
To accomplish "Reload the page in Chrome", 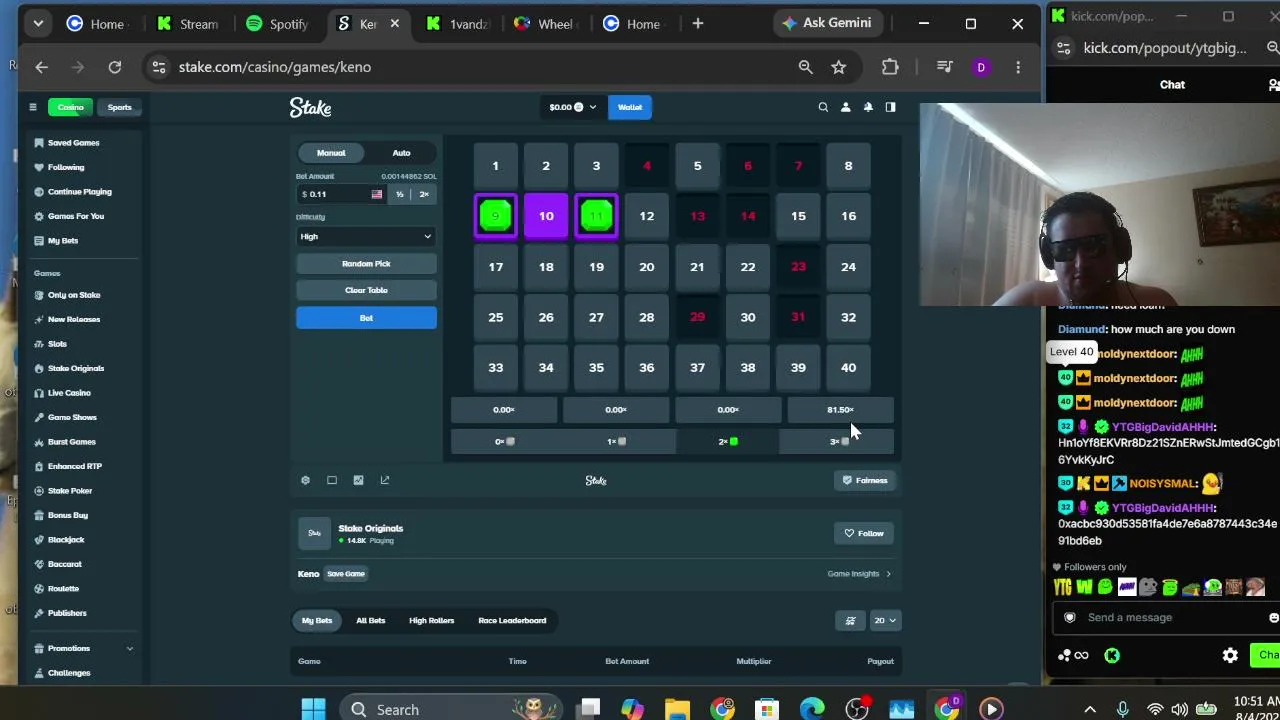I will tap(115, 67).
